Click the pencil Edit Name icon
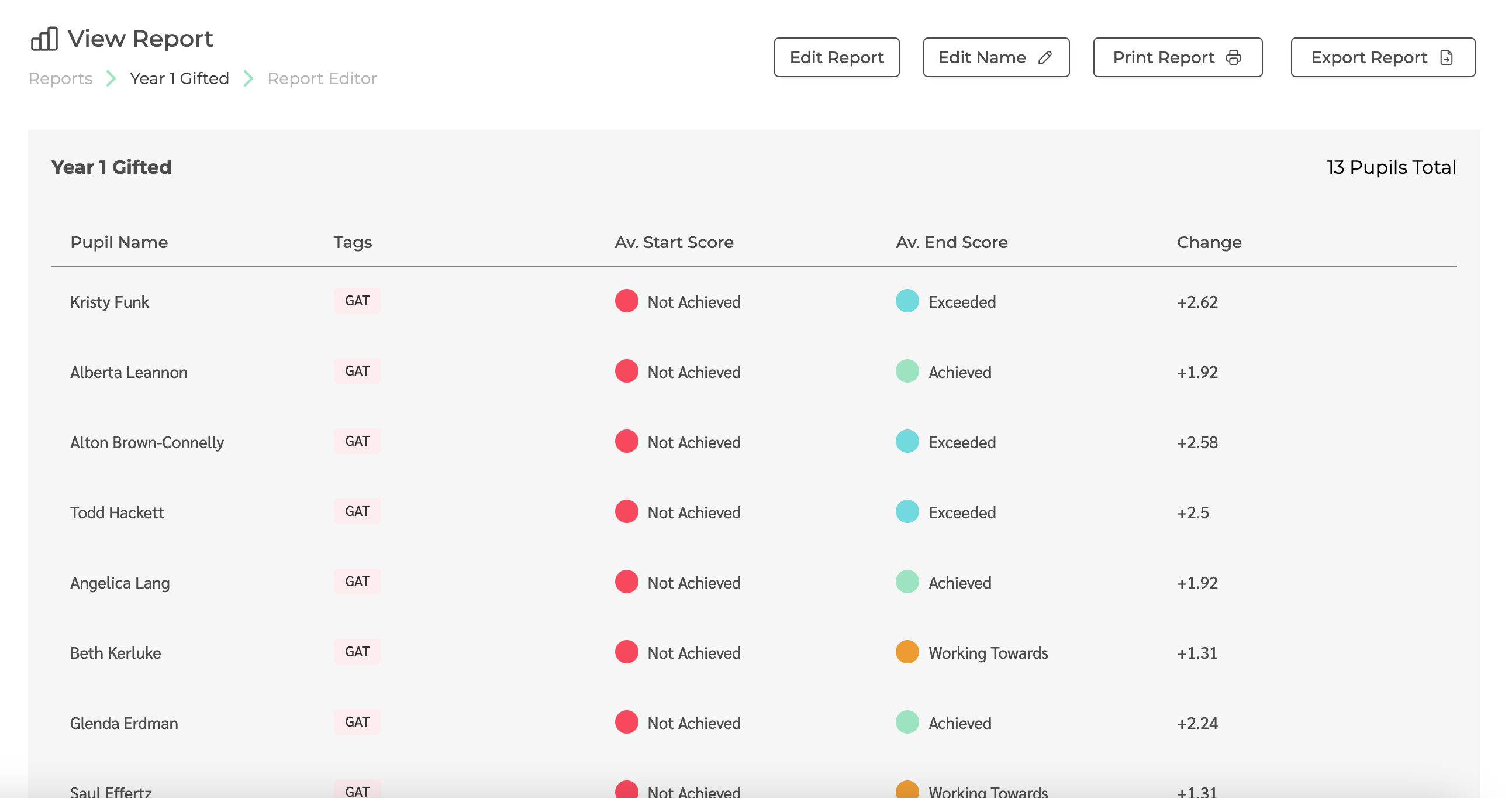1512x798 pixels. pyautogui.click(x=1046, y=57)
